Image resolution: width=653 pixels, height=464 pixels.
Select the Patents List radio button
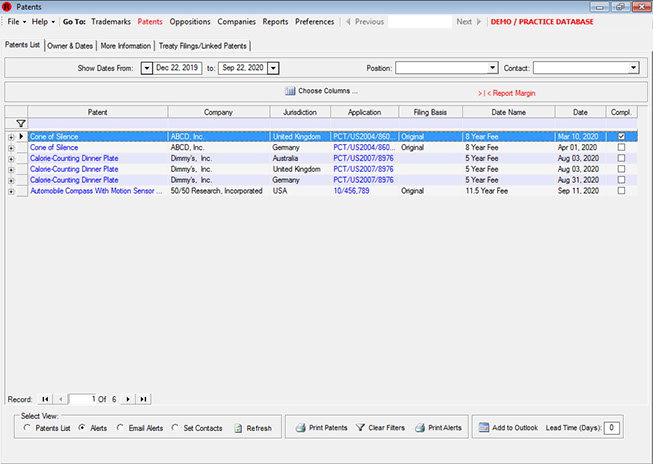pos(27,428)
